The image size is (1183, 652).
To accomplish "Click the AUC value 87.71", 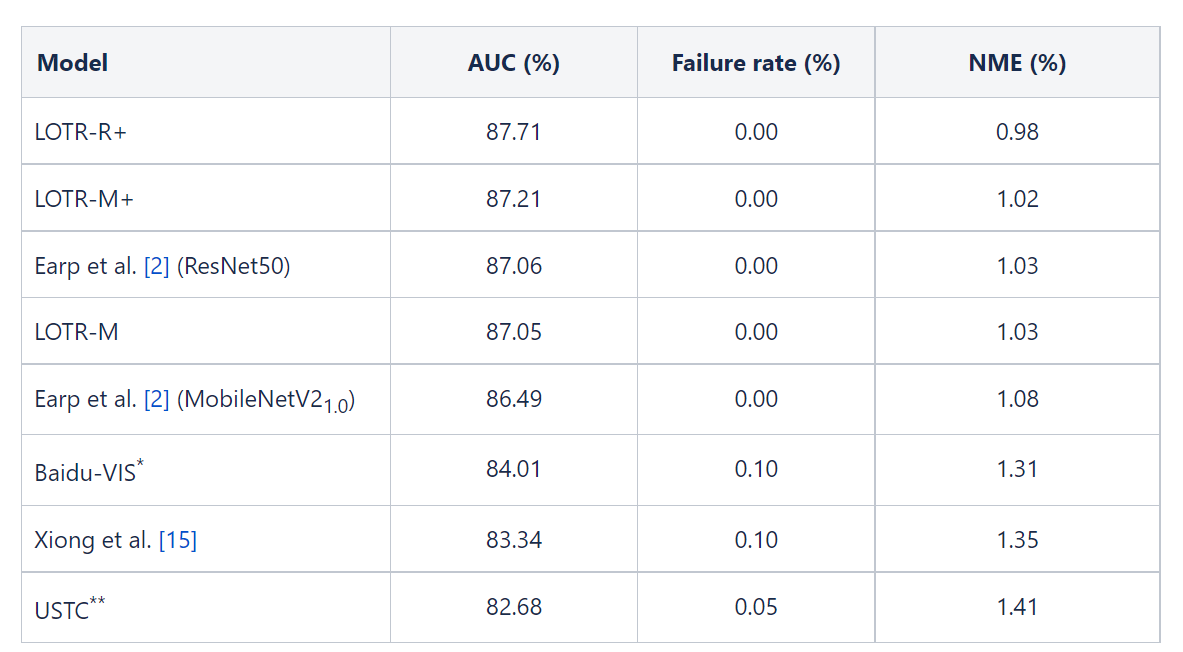I will (x=513, y=132).
